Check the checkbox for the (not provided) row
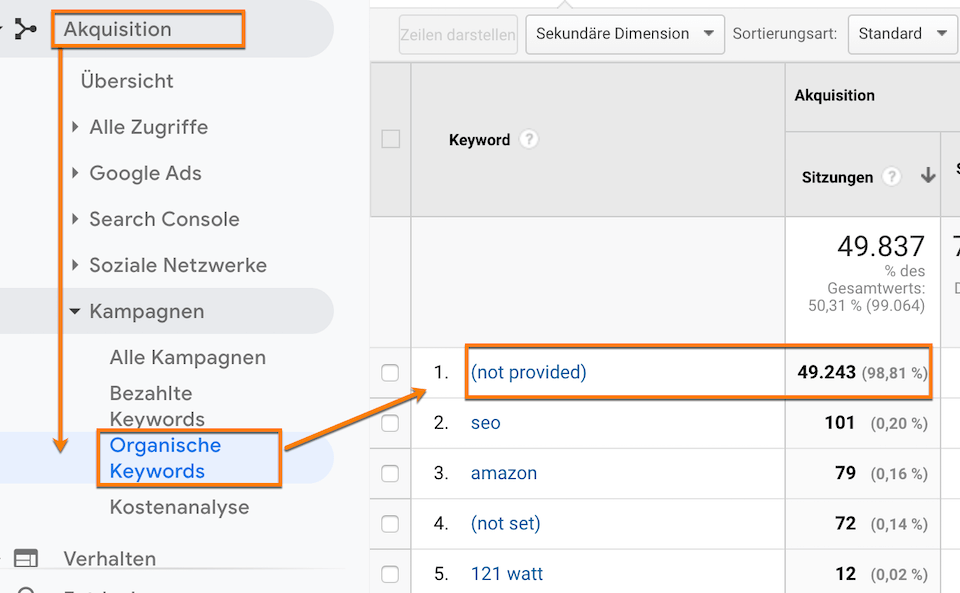960x593 pixels. click(x=390, y=372)
